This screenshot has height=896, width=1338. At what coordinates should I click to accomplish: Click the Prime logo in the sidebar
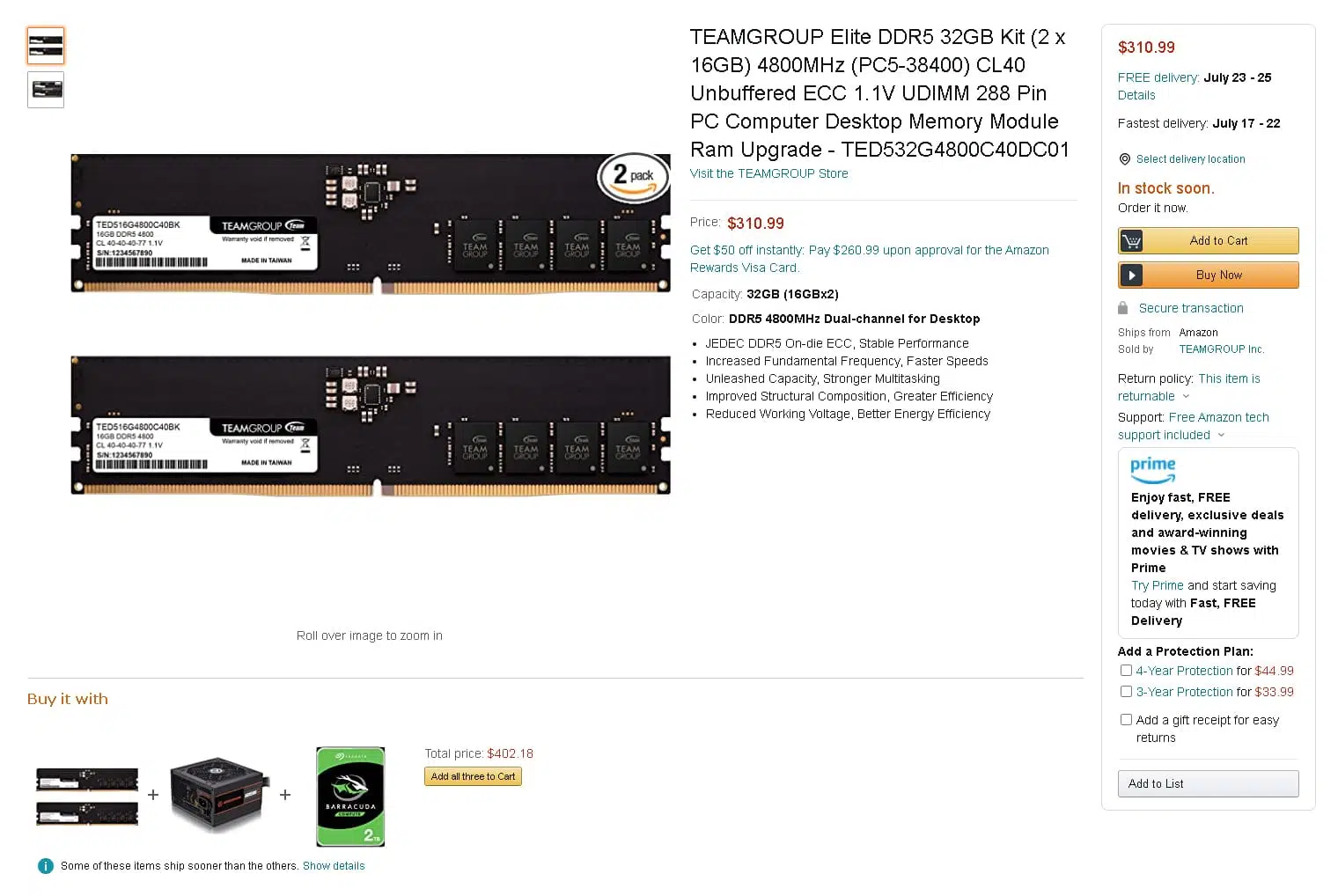click(1153, 469)
